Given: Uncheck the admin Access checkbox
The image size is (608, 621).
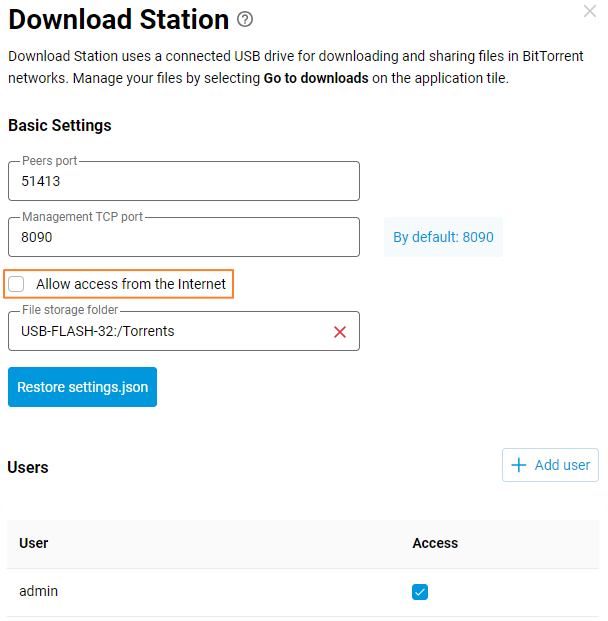Looking at the screenshot, I should tap(420, 592).
